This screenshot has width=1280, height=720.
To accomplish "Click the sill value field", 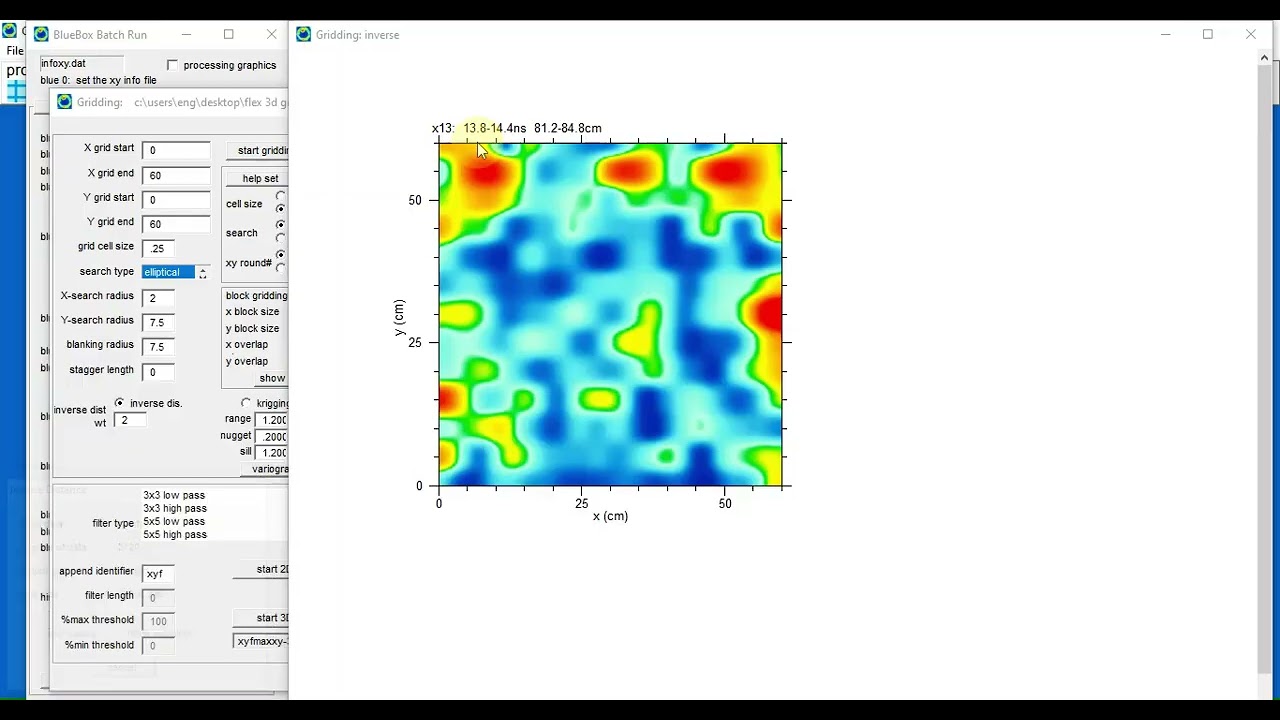I will 272,453.
